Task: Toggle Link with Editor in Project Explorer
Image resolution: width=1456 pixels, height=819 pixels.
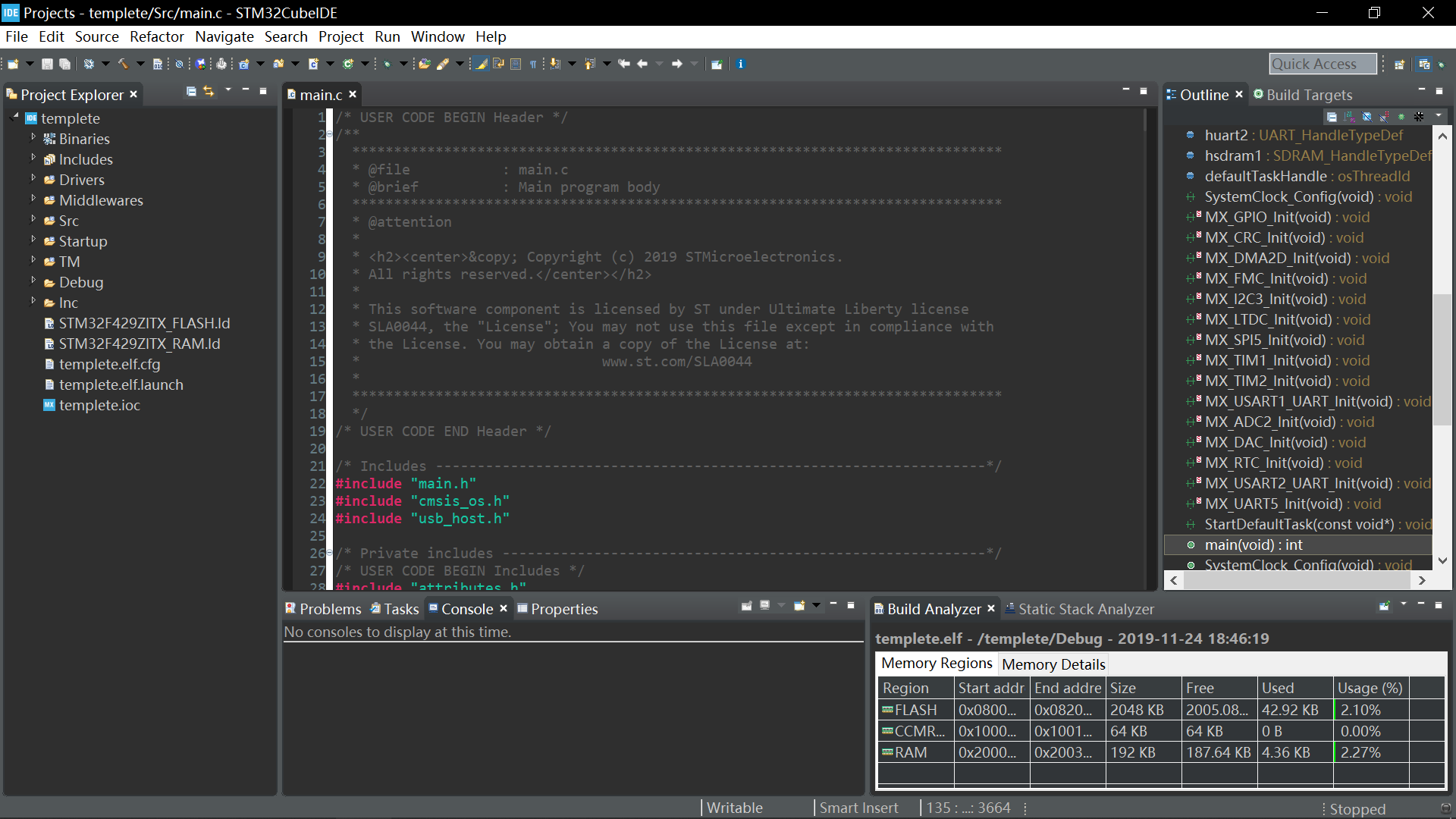Action: (209, 92)
